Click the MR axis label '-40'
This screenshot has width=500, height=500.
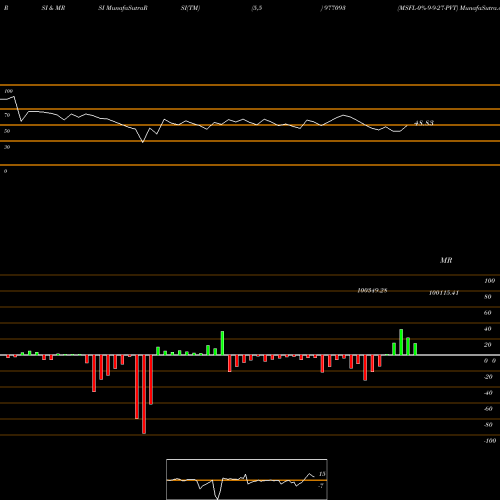(x=488, y=393)
